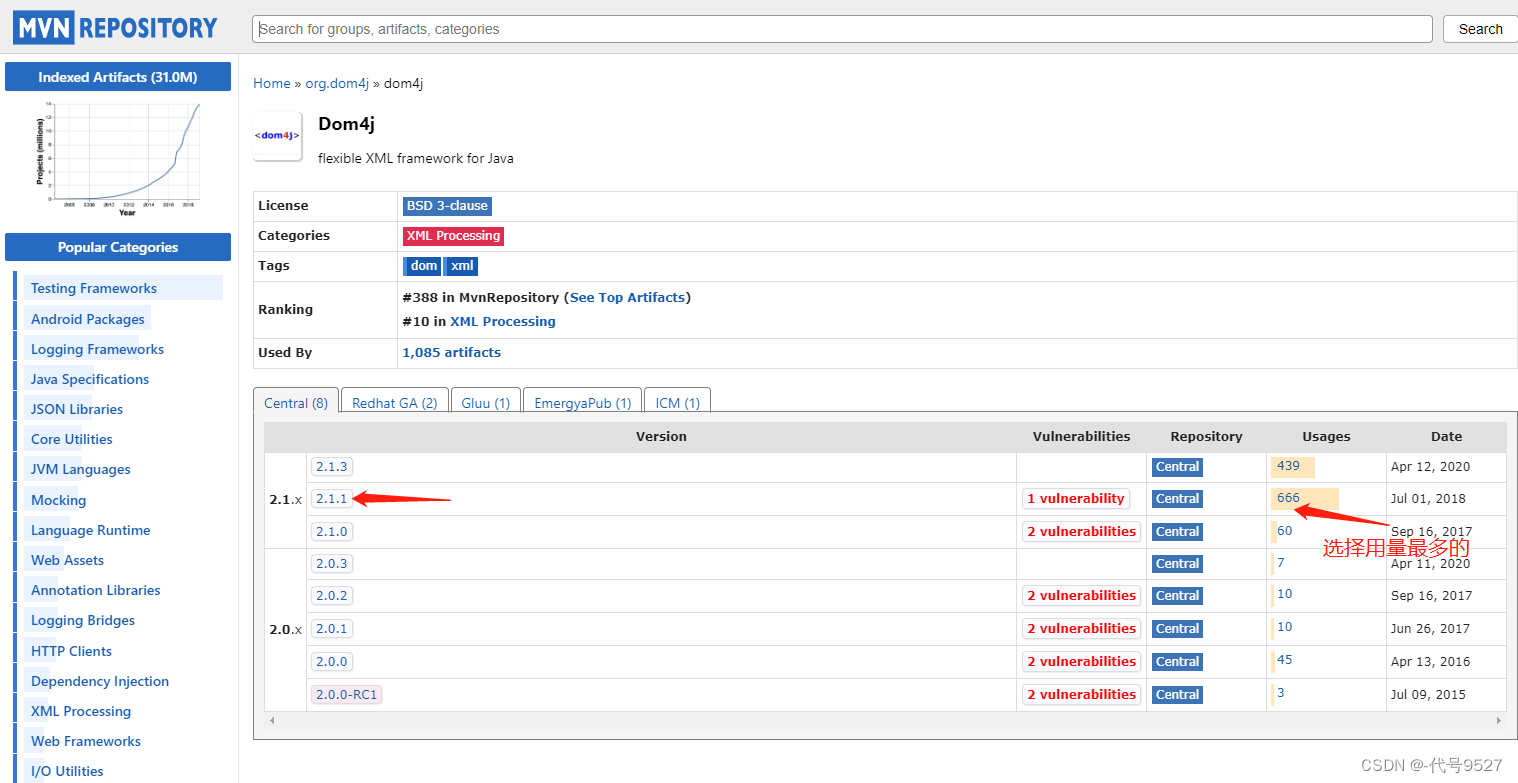Open Logging Bridges category

pos(83,621)
